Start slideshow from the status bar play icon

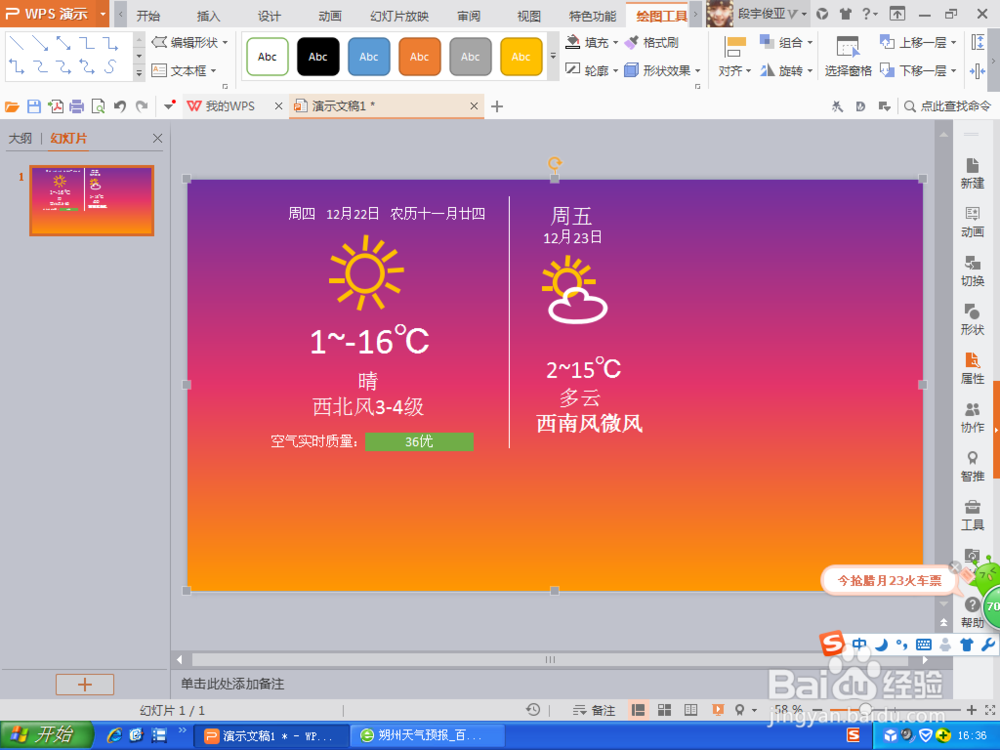coord(718,709)
